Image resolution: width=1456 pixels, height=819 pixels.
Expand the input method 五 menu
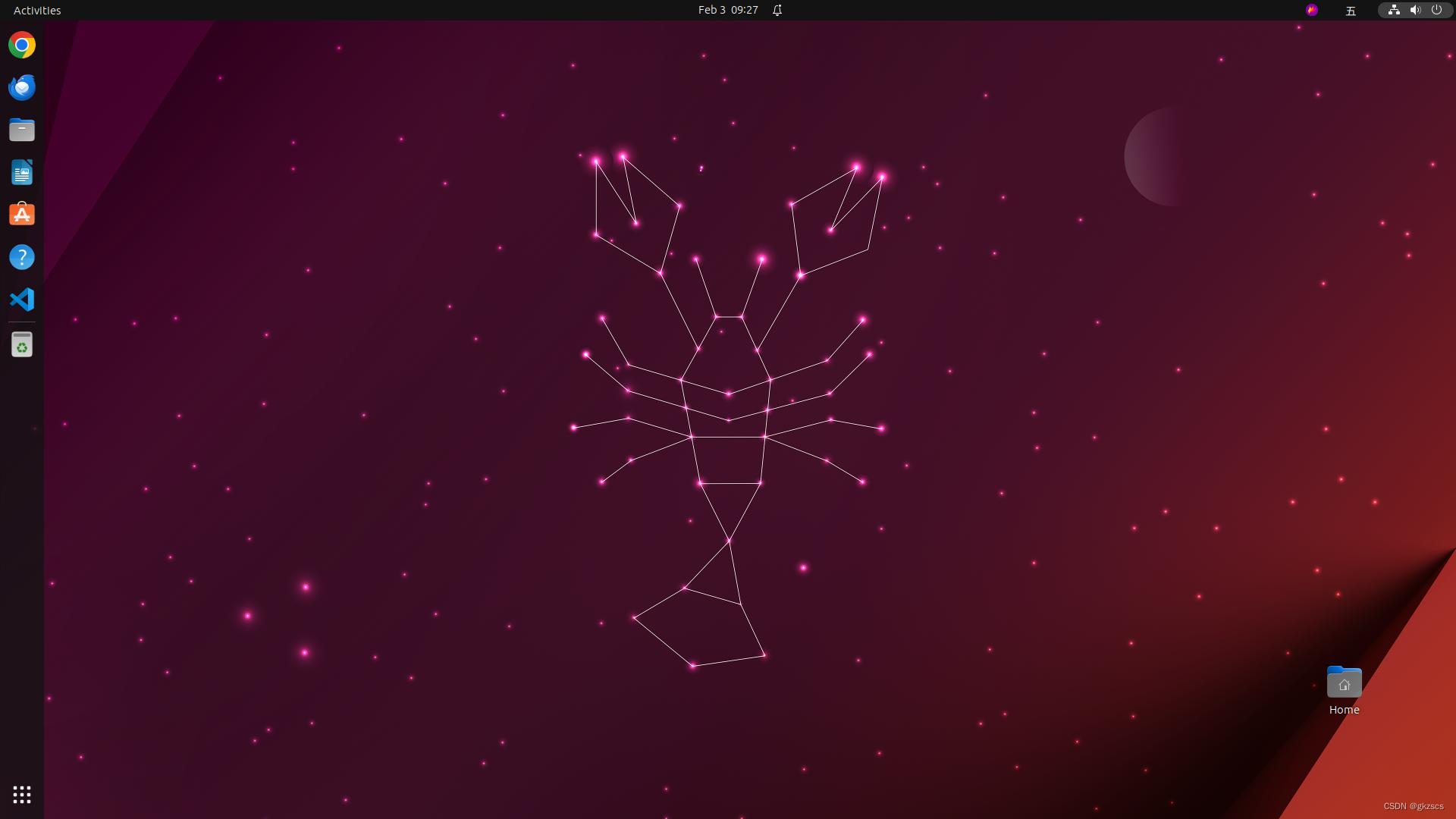click(1351, 11)
